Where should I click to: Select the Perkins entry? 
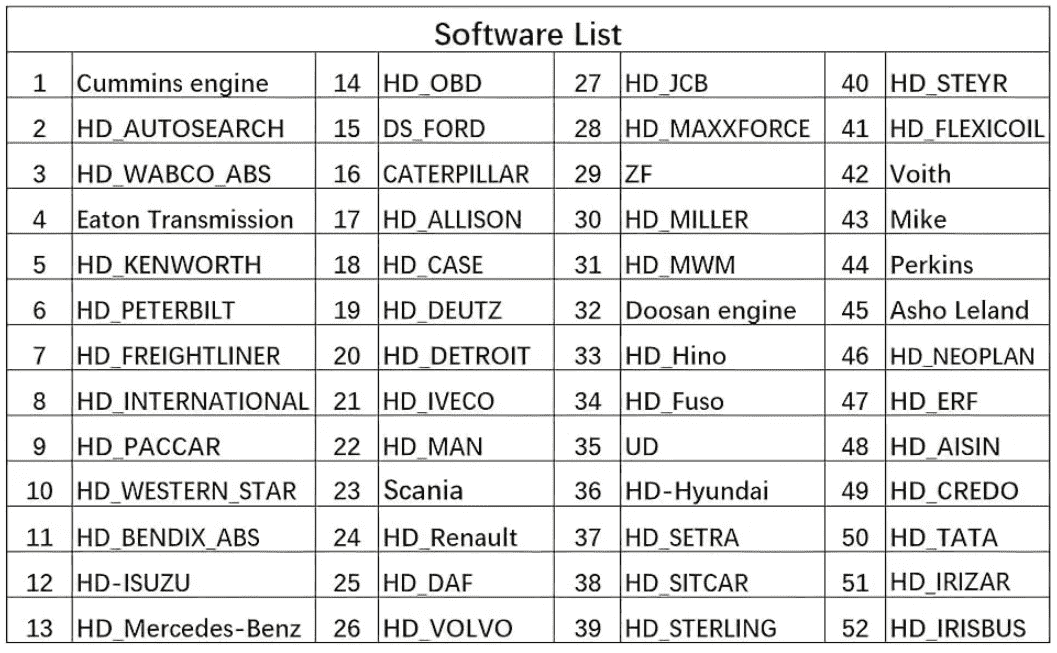(932, 265)
